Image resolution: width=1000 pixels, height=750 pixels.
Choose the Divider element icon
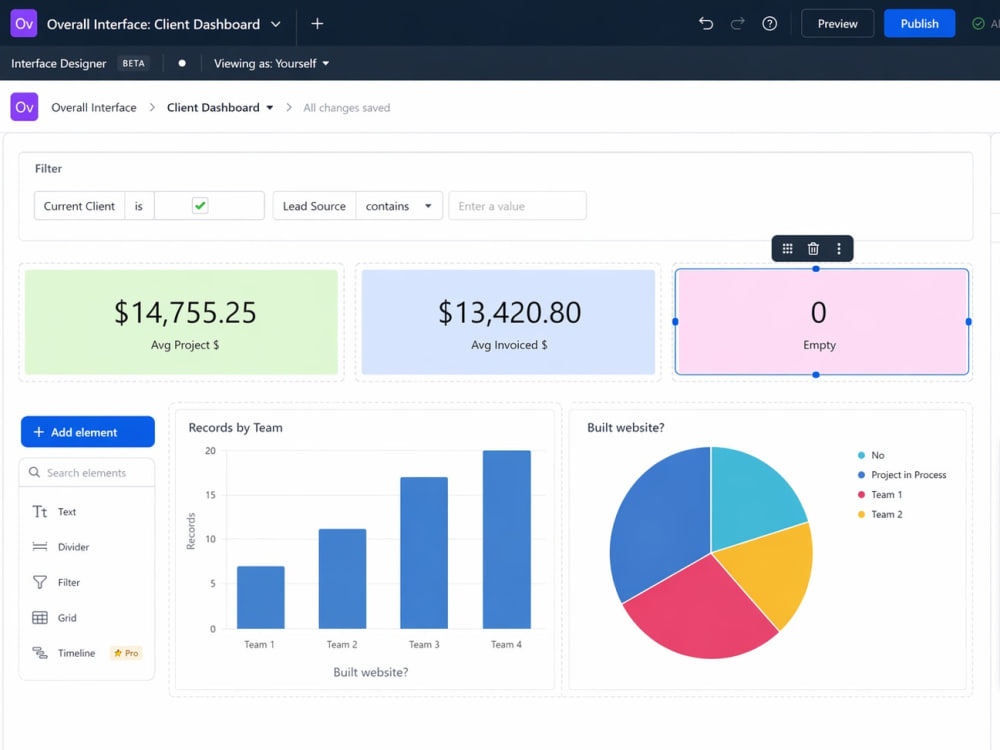click(40, 547)
